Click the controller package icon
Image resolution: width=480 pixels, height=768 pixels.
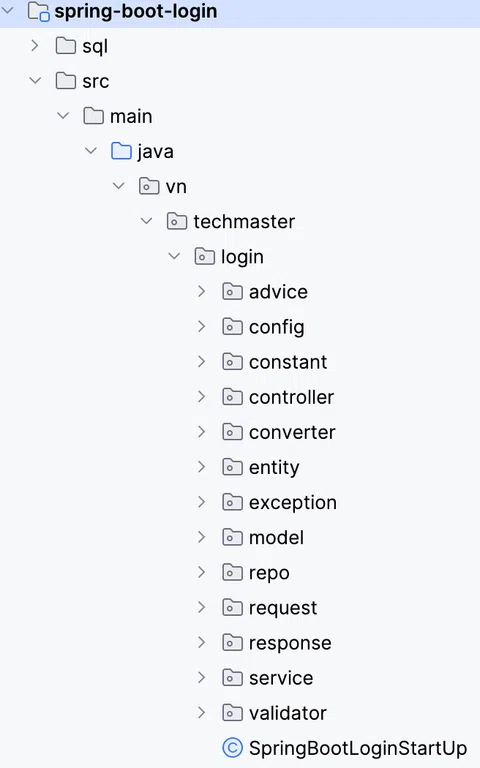232,397
